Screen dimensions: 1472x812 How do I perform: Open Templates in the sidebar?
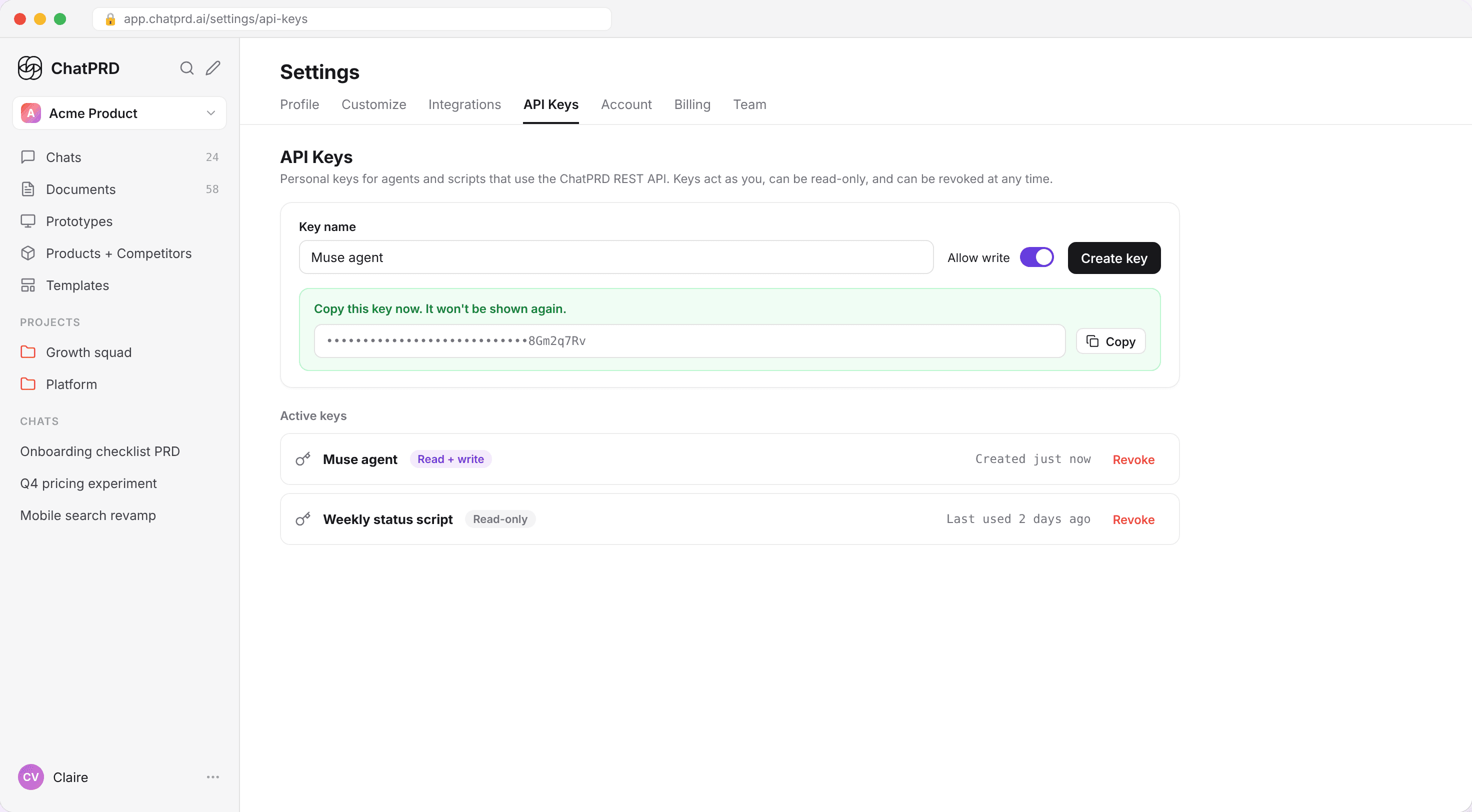pyautogui.click(x=119, y=285)
